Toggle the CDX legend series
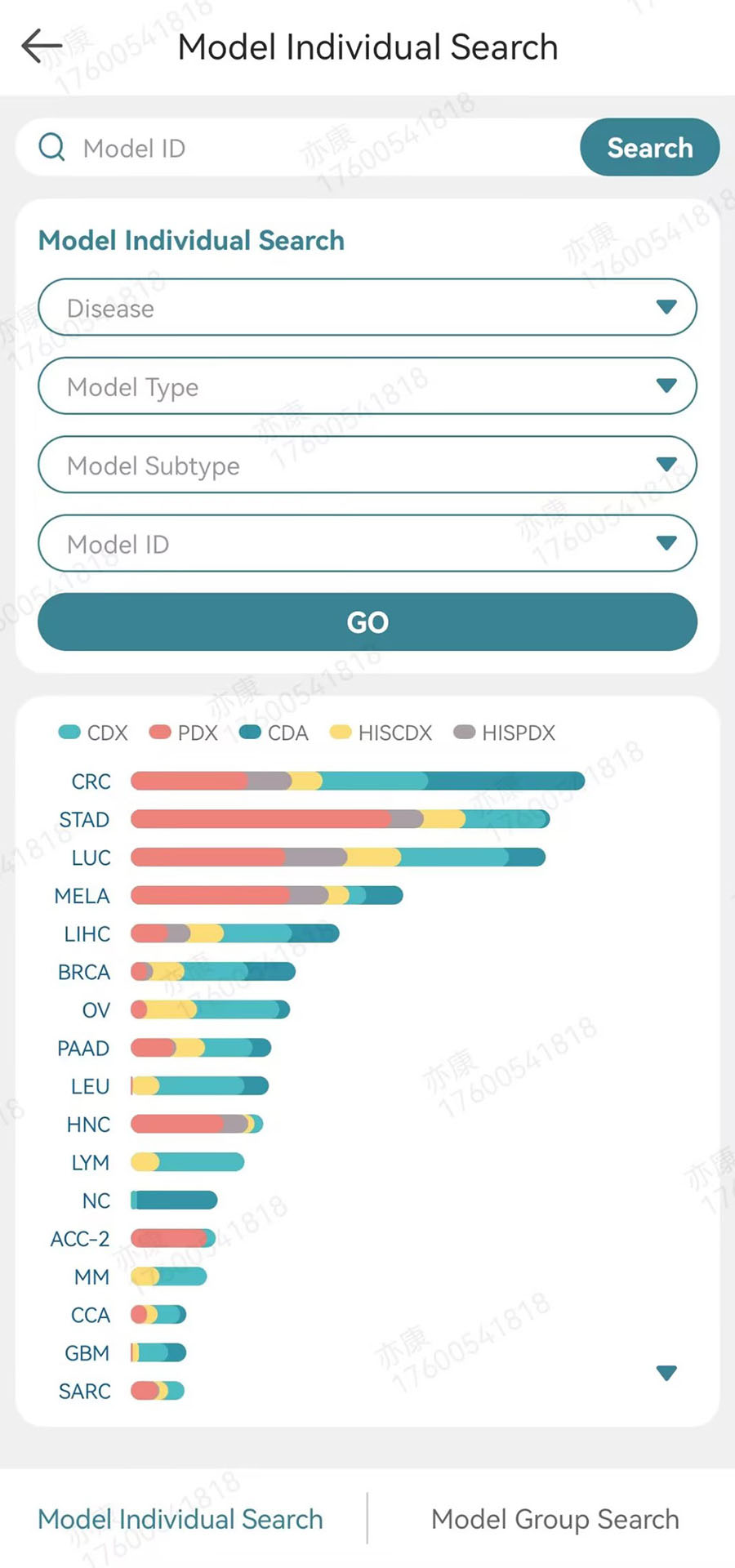 [92, 733]
